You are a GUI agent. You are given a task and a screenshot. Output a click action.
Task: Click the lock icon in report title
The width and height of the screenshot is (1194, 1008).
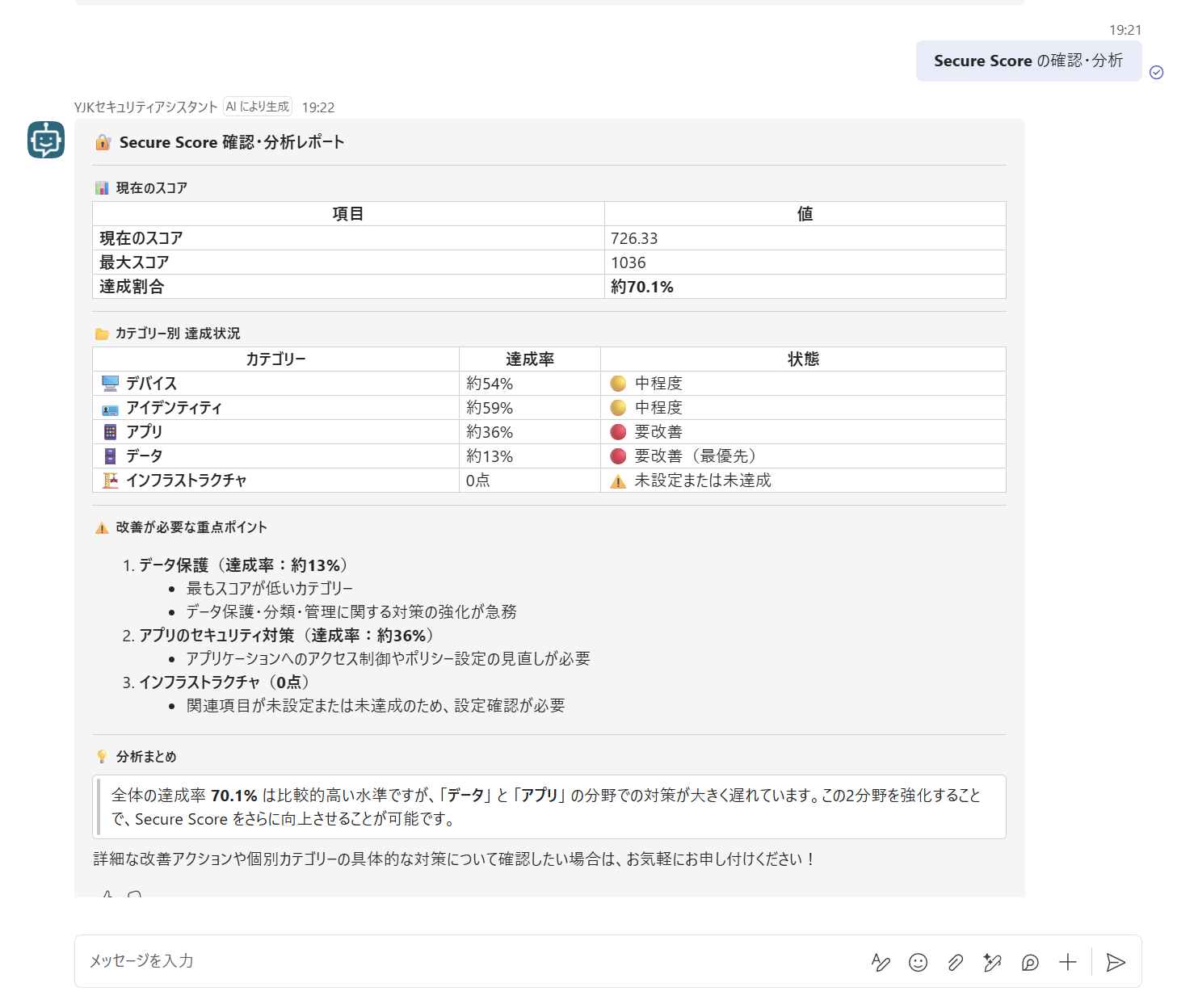[x=103, y=142]
